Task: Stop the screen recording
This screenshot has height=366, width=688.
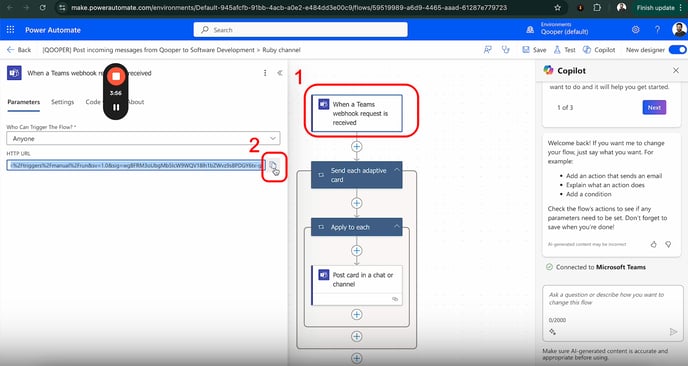Action: 116,76
